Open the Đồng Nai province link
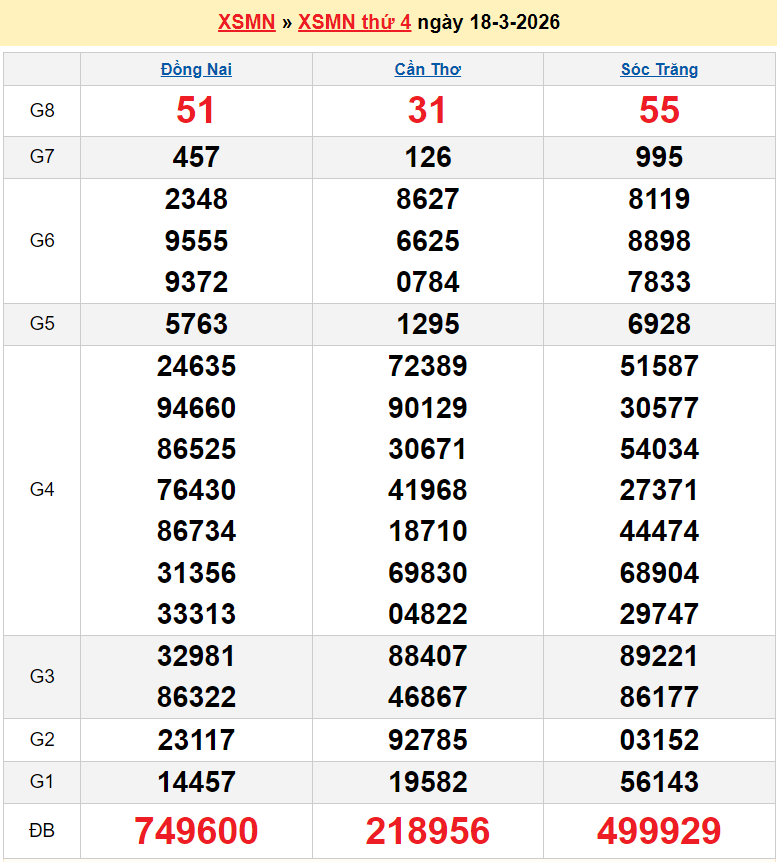This screenshot has width=777, height=862. [x=196, y=69]
